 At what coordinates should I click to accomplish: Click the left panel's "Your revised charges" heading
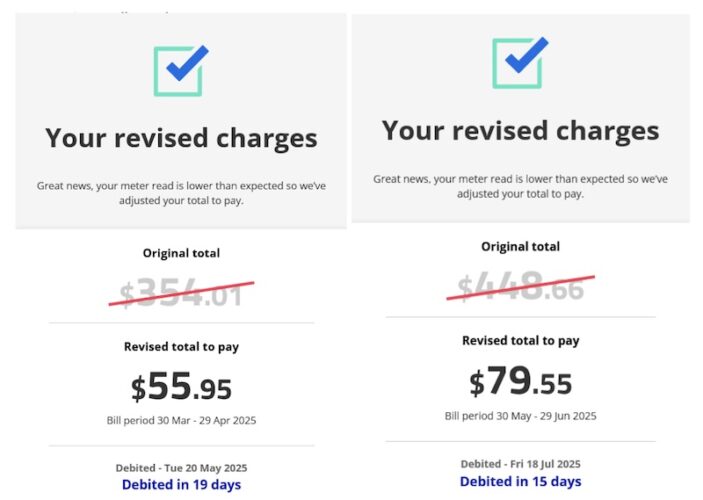click(181, 138)
